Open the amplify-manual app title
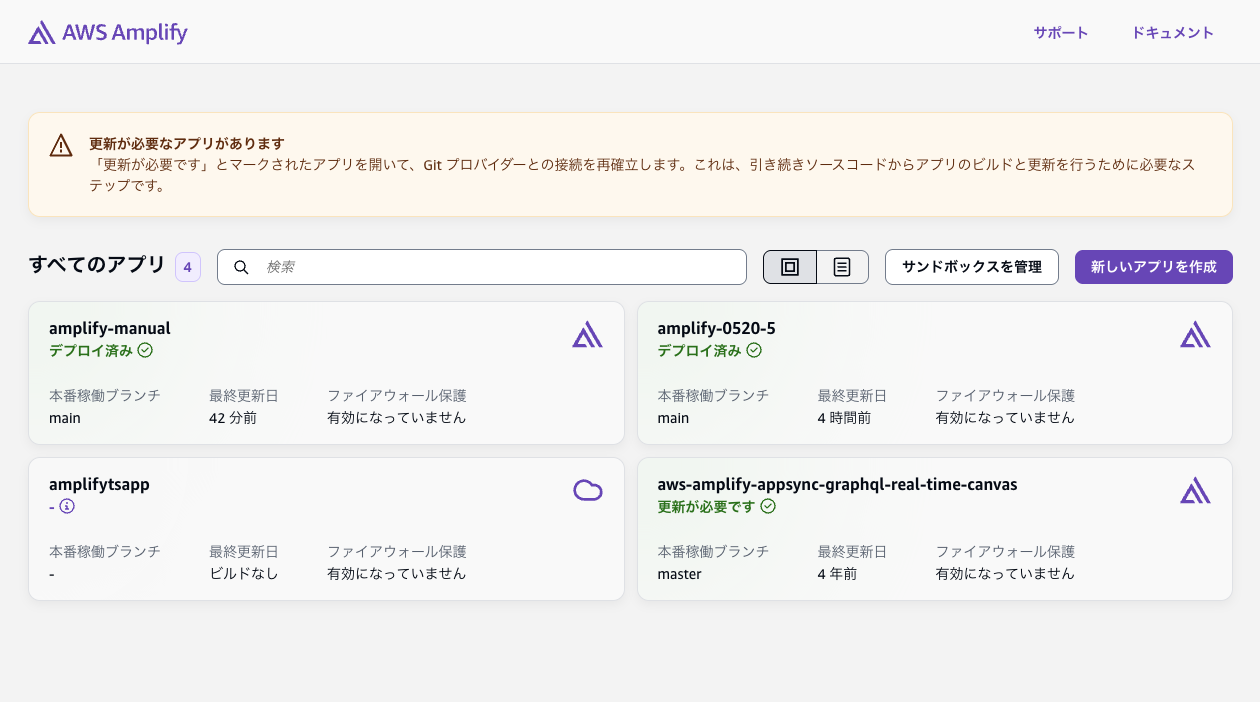 pos(110,328)
